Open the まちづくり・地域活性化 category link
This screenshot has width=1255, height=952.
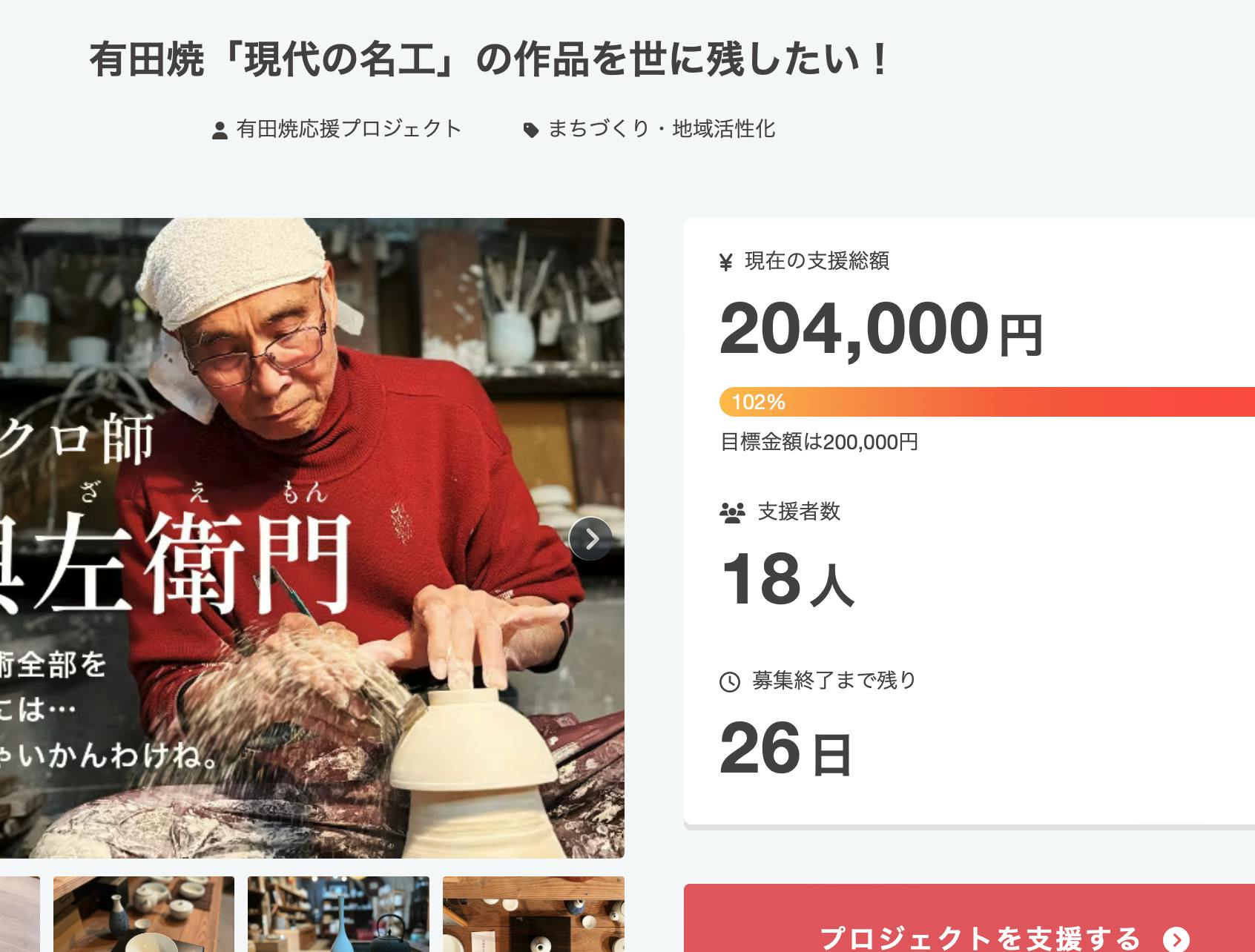[662, 129]
